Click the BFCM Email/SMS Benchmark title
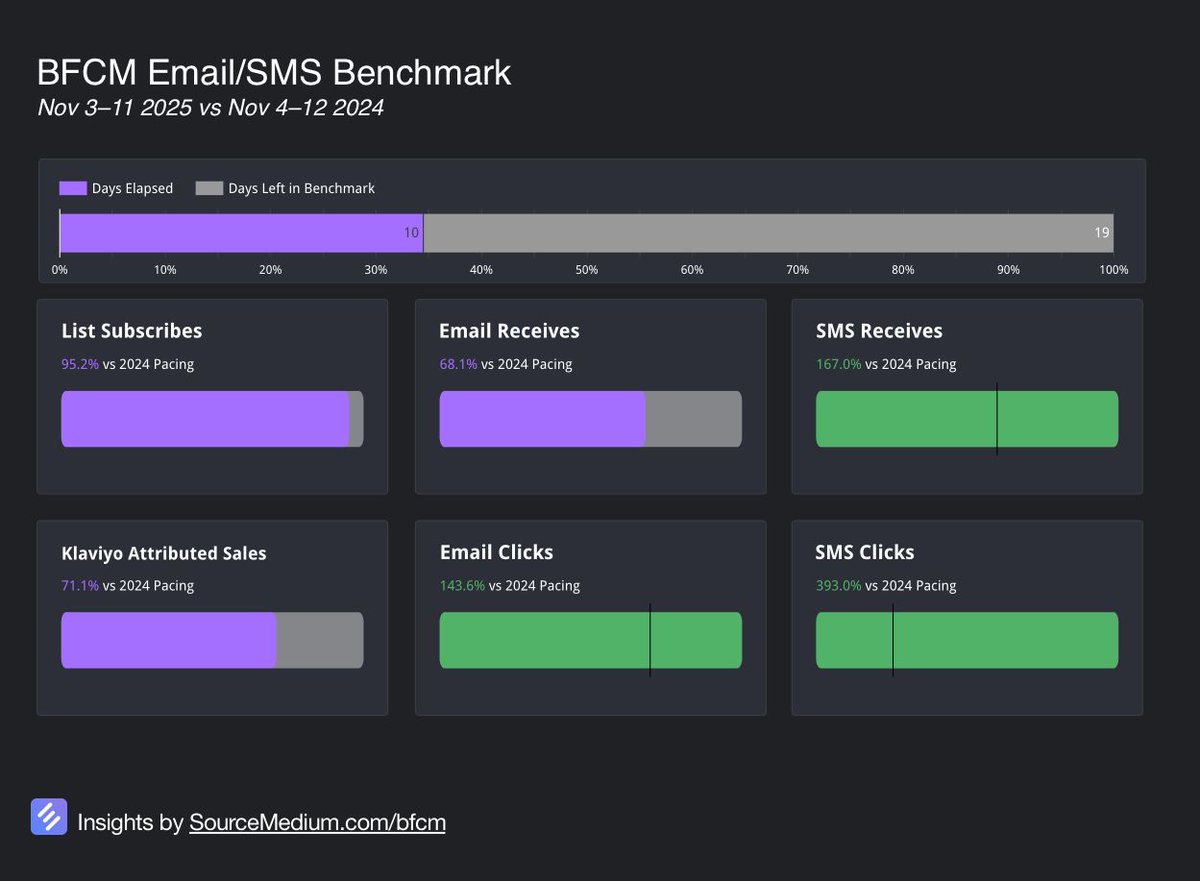The height and width of the screenshot is (881, 1200). click(x=274, y=73)
